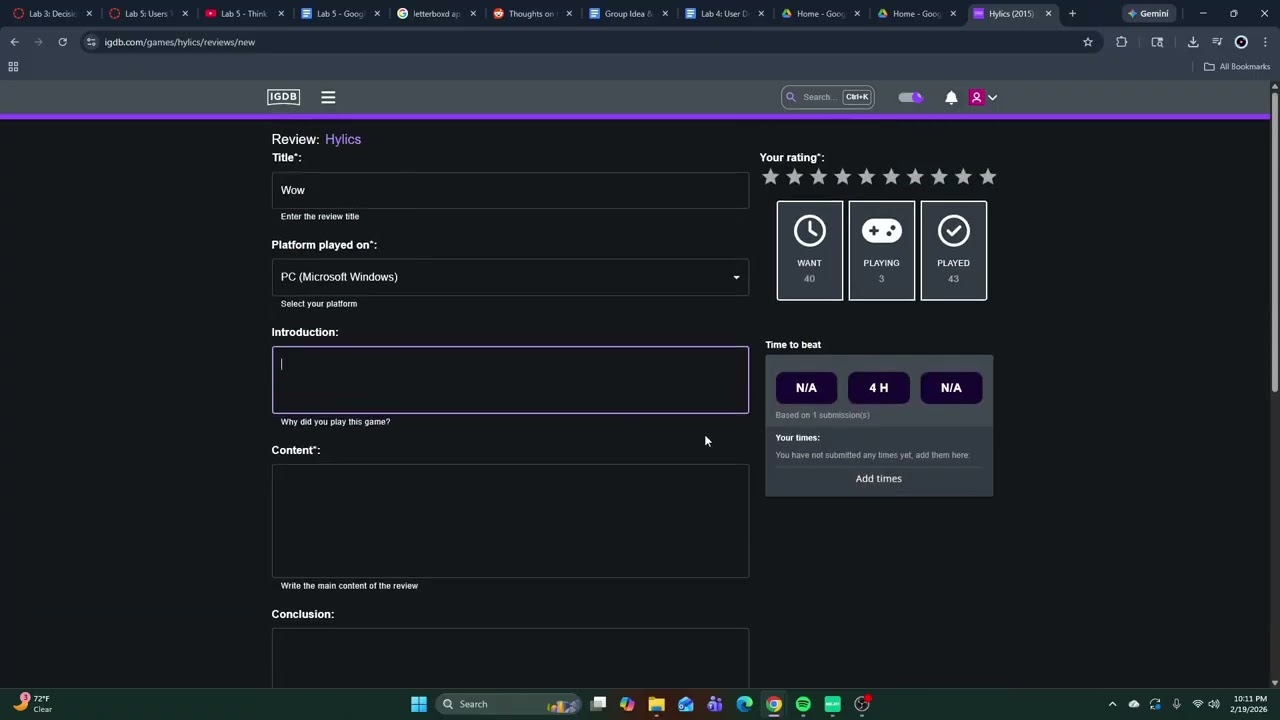Viewport: 1280px width, 720px height.
Task: Open the apps grid in bookmarks bar
Action: pos(13,66)
